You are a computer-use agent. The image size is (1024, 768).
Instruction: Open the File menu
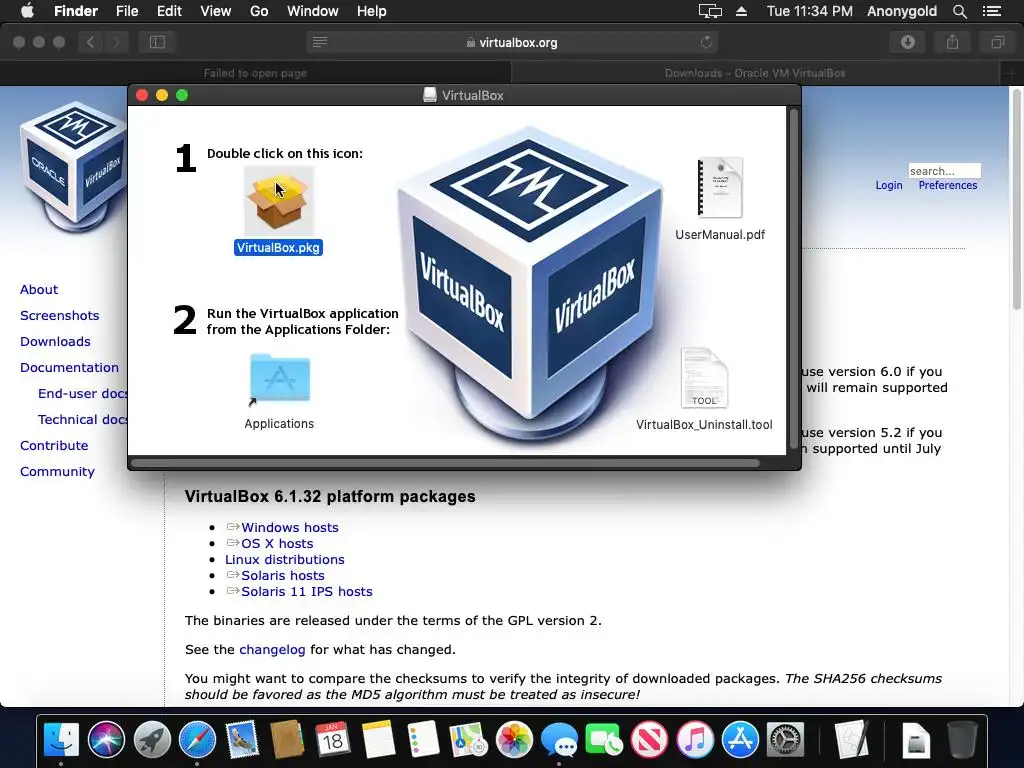[x=127, y=11]
